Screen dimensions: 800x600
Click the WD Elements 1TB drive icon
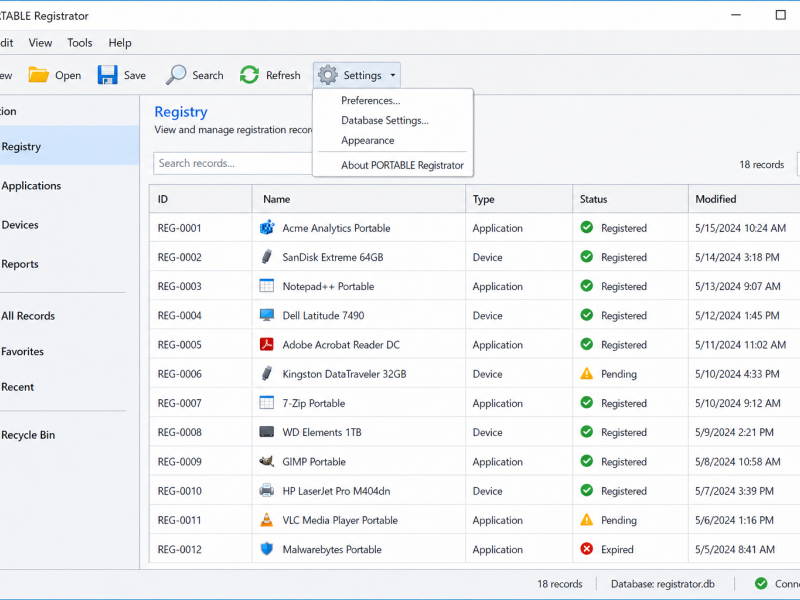coord(267,432)
